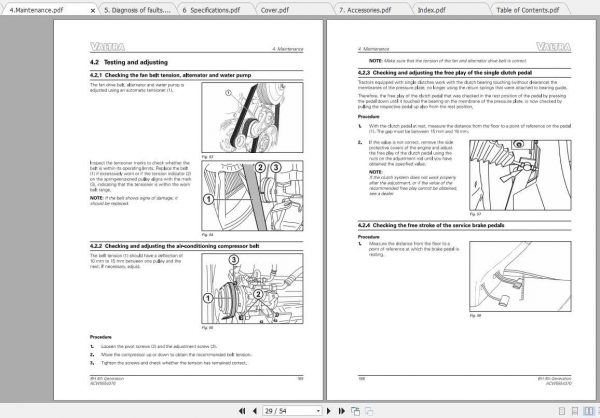Open the 7. Accessories.pdf tab

click(365, 10)
